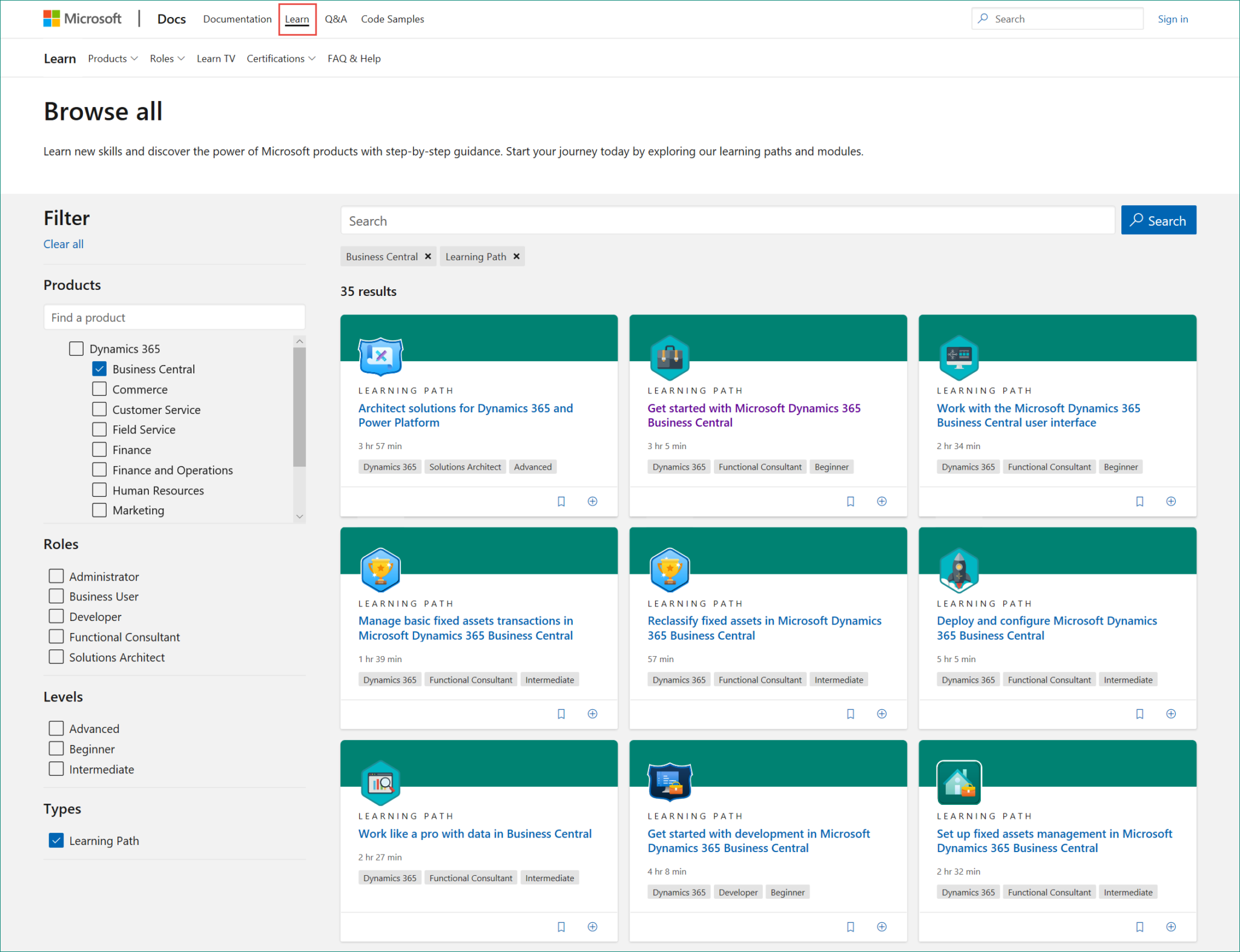Open Learn TV menu item
The width and height of the screenshot is (1240, 952).
tap(216, 59)
